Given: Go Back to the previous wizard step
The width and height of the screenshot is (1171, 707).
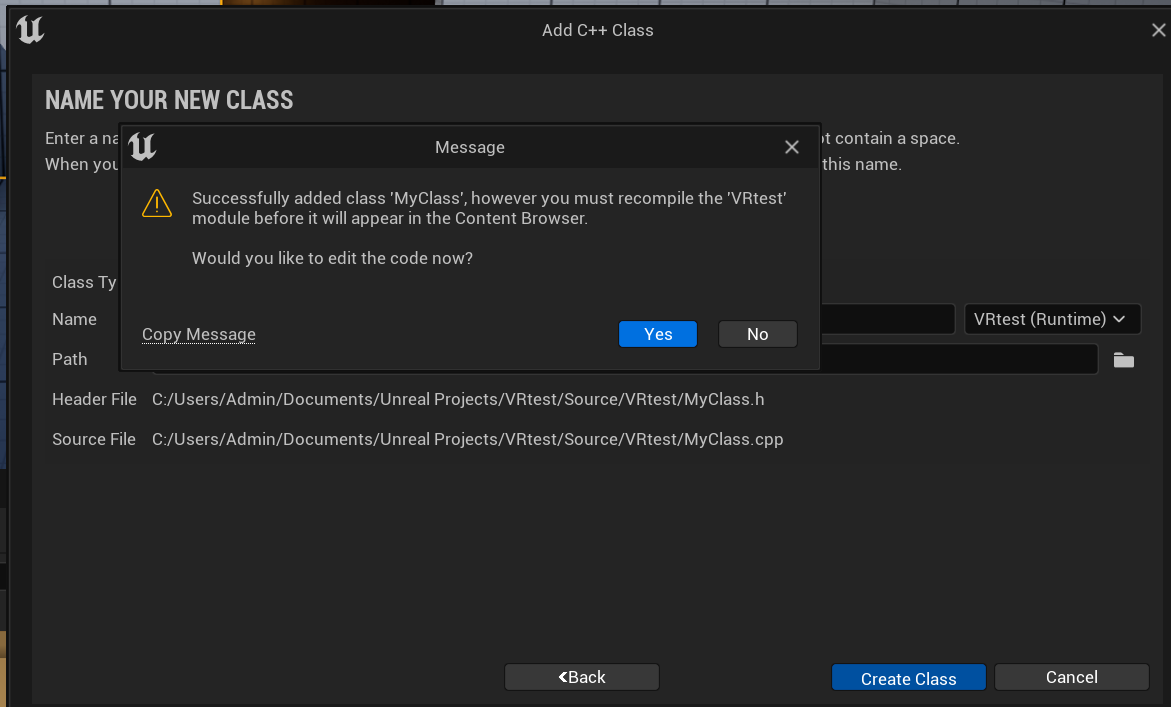Looking at the screenshot, I should 582,677.
